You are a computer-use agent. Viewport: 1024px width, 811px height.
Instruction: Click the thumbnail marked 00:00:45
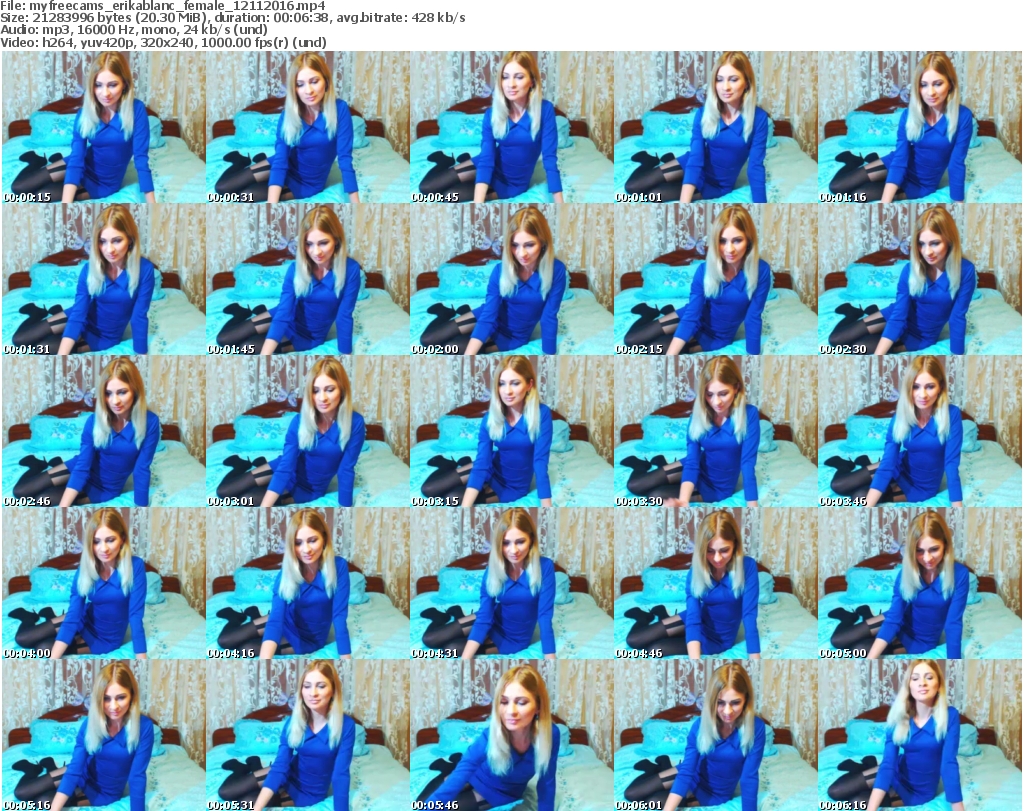click(x=511, y=127)
